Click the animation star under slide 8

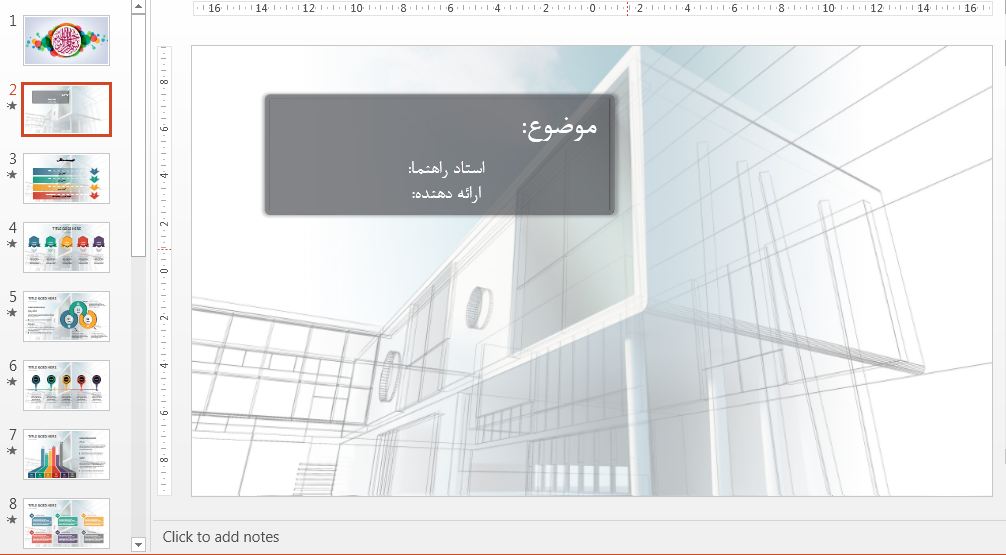pos(13,519)
